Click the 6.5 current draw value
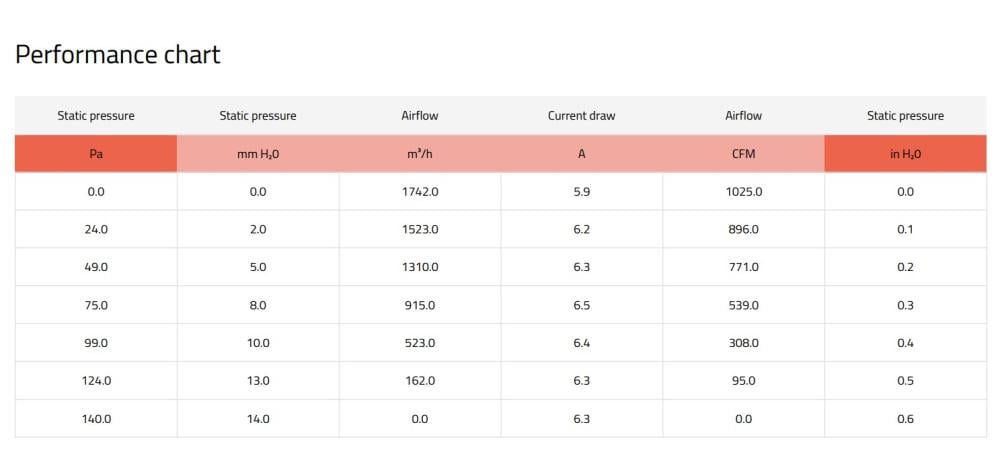This screenshot has height=462, width=1000. tap(581, 305)
